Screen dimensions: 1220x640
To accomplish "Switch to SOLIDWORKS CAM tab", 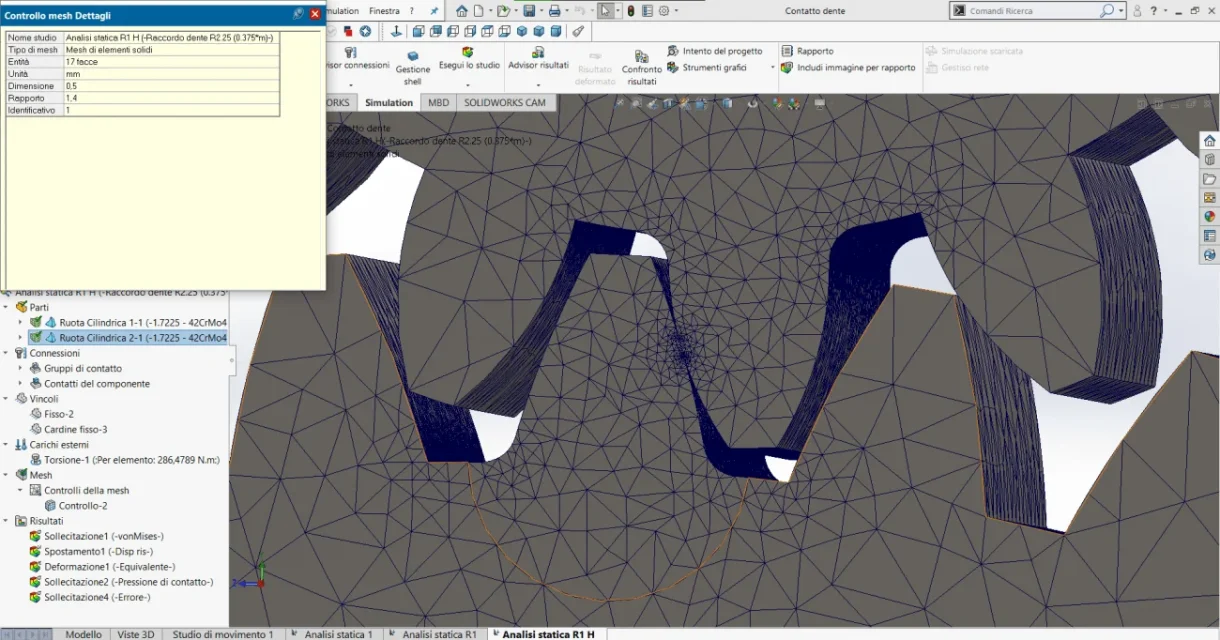I will click(505, 103).
